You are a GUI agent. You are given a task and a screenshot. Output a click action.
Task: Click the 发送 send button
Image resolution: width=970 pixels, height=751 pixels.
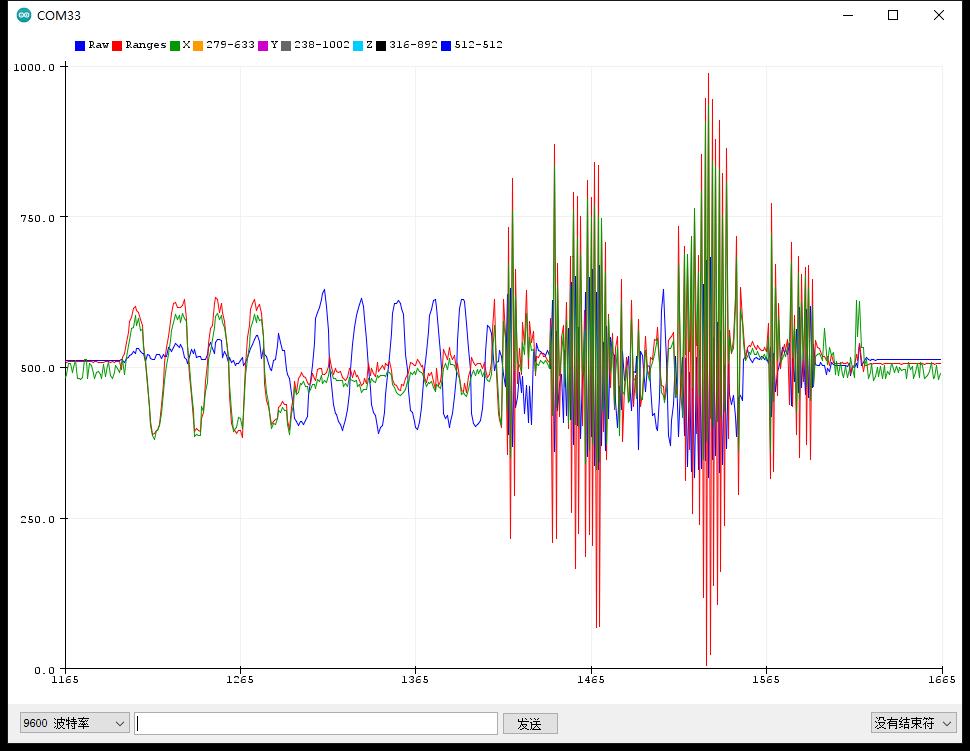click(530, 723)
